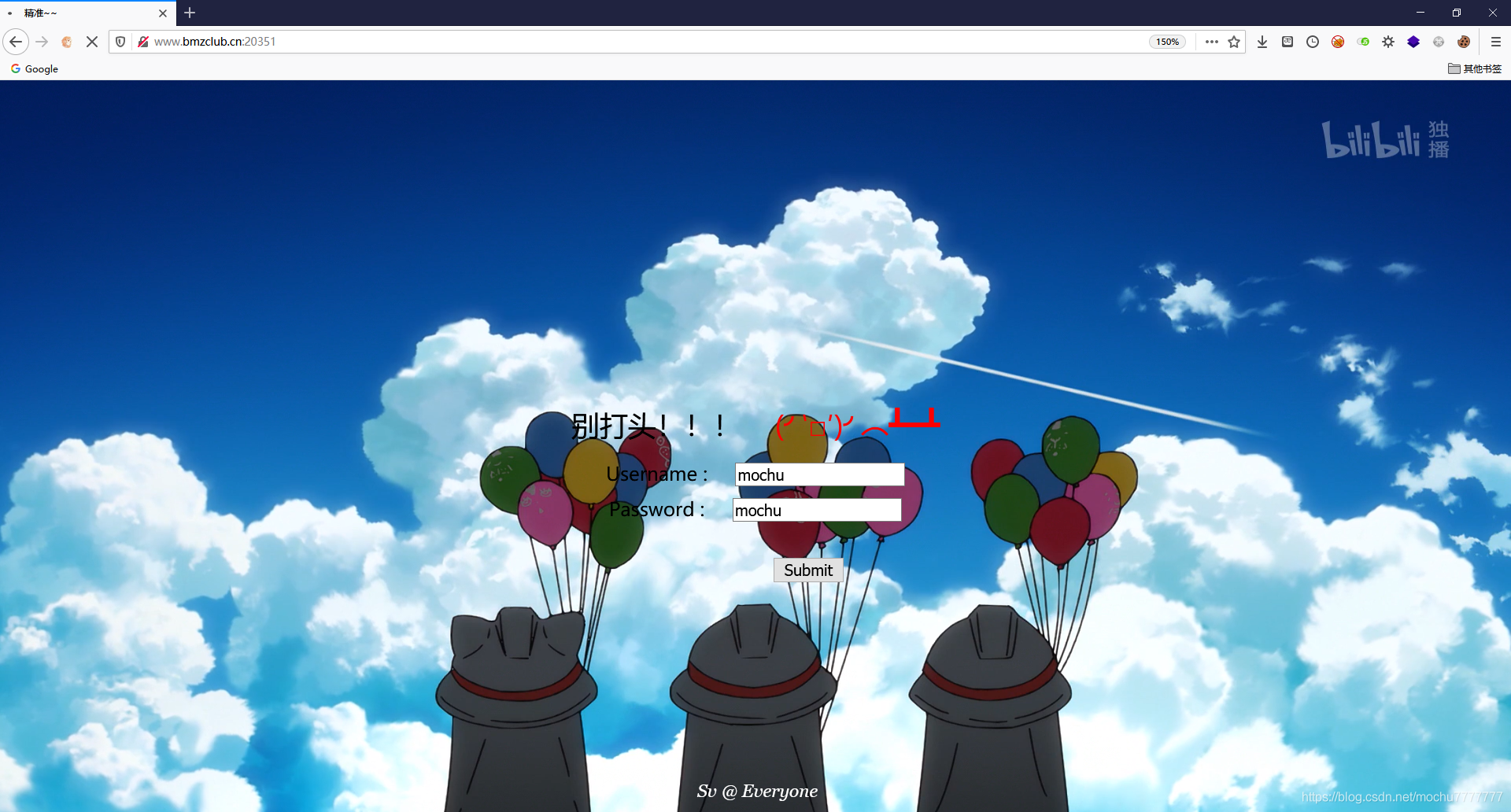Open the history clock icon
Screen dimensions: 1511x812
[x=1313, y=42]
